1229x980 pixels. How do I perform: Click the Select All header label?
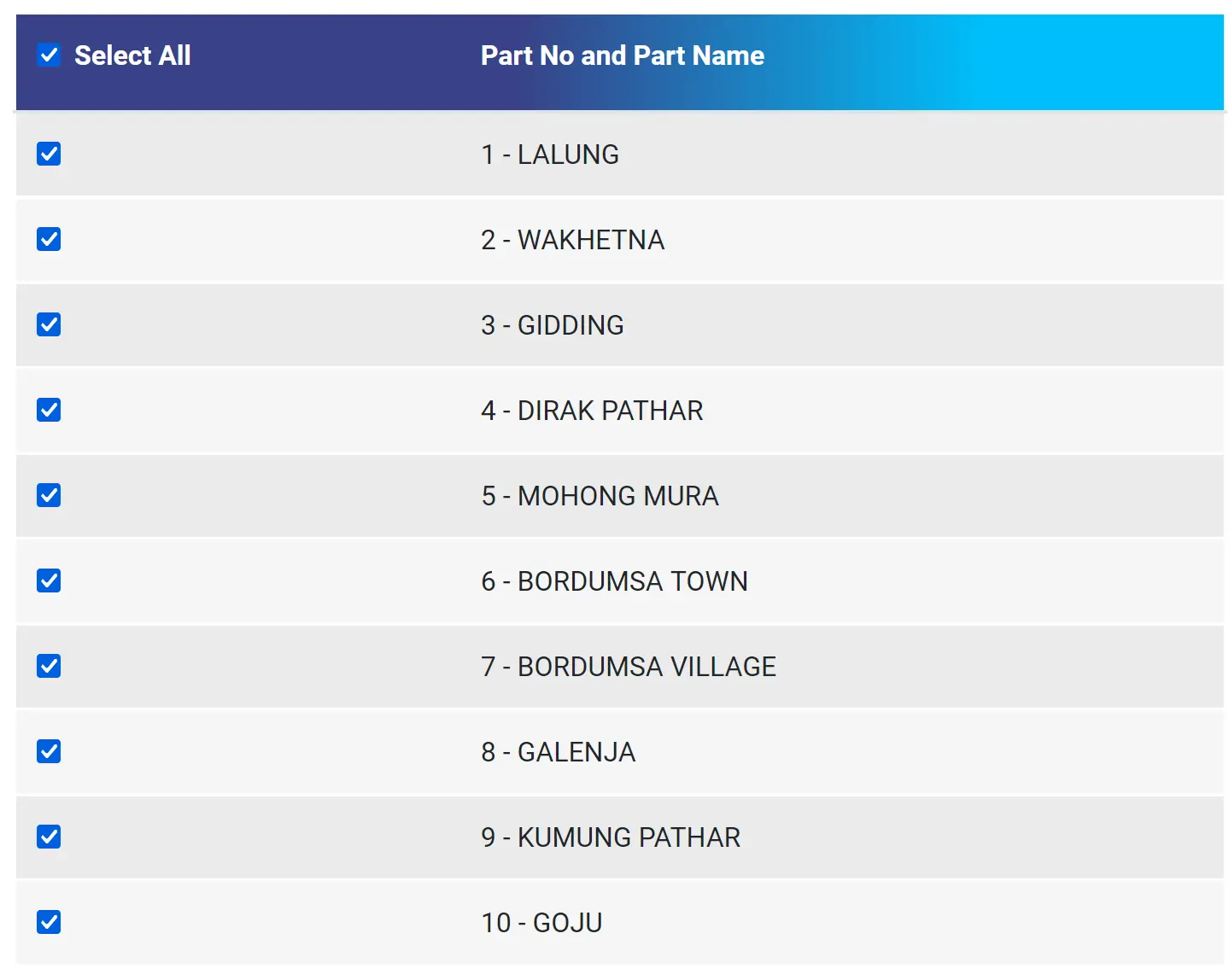pyautogui.click(x=132, y=55)
